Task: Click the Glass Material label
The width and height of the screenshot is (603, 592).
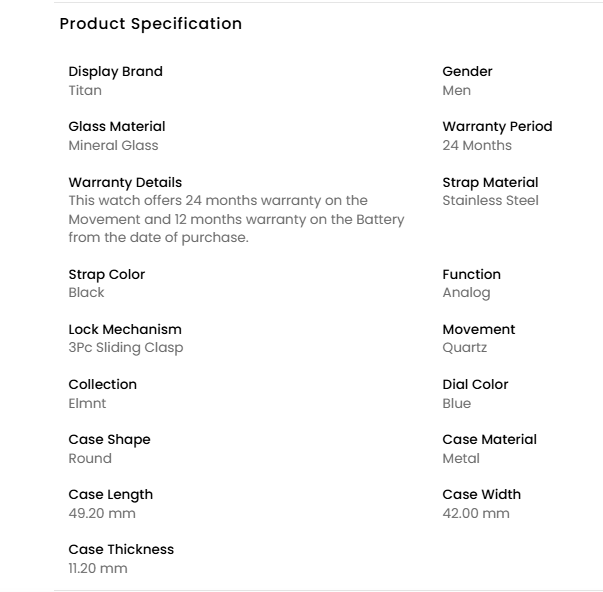Action: [x=117, y=127]
